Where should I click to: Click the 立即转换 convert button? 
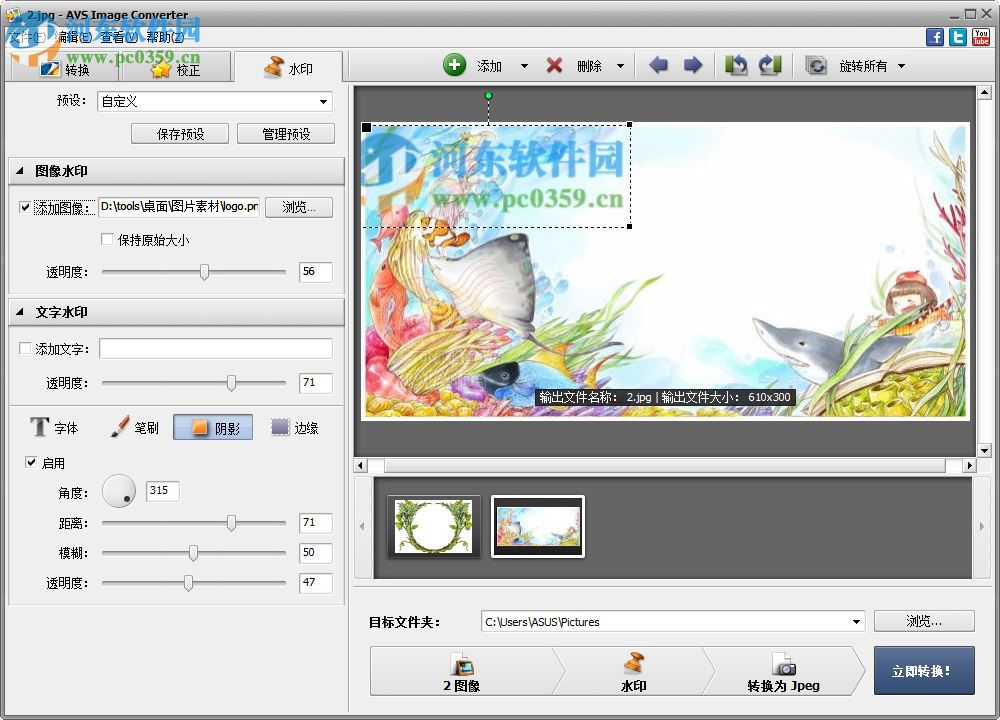(x=924, y=671)
